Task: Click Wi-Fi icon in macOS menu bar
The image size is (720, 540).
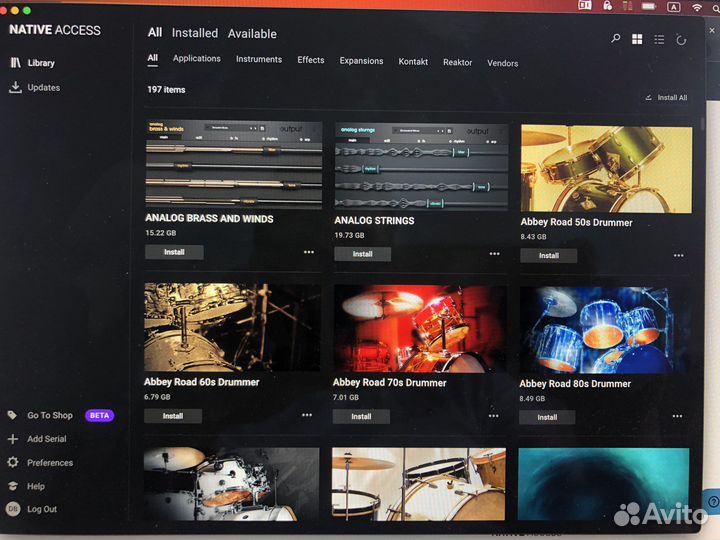Action: pos(696,7)
